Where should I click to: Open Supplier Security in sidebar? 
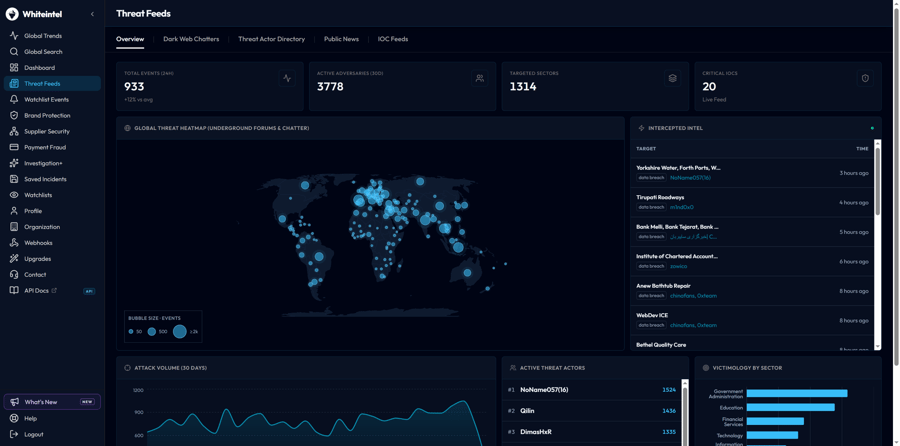tap(52, 131)
